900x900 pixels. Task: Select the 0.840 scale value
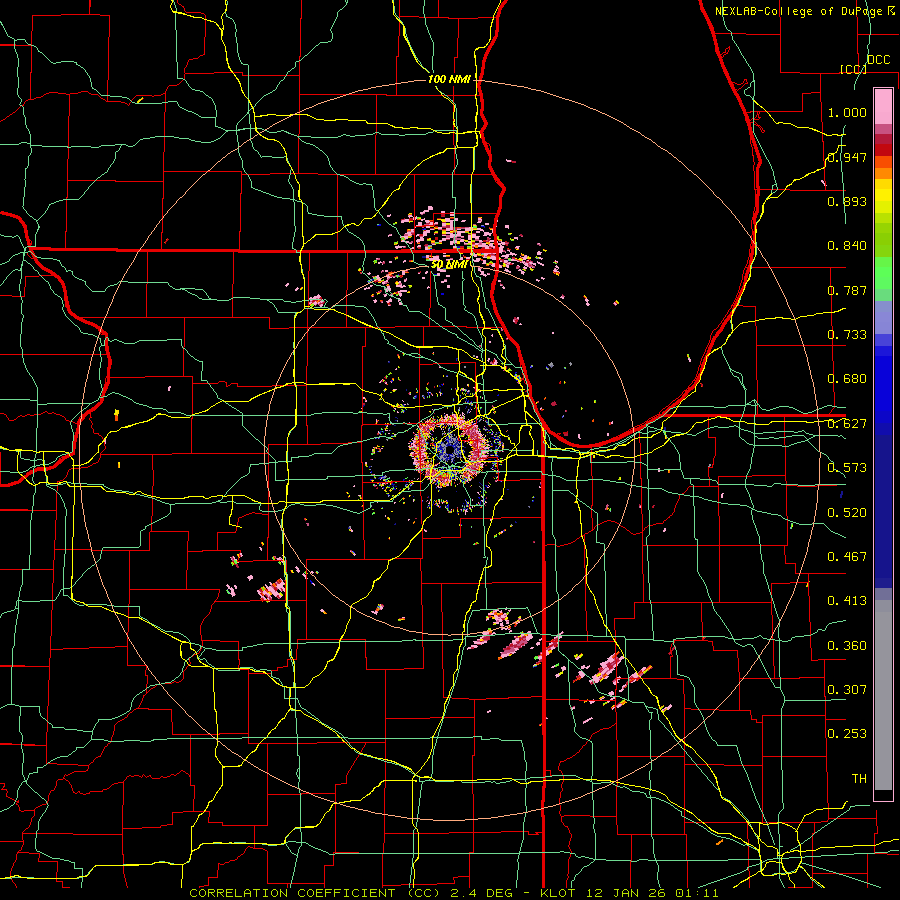point(847,246)
